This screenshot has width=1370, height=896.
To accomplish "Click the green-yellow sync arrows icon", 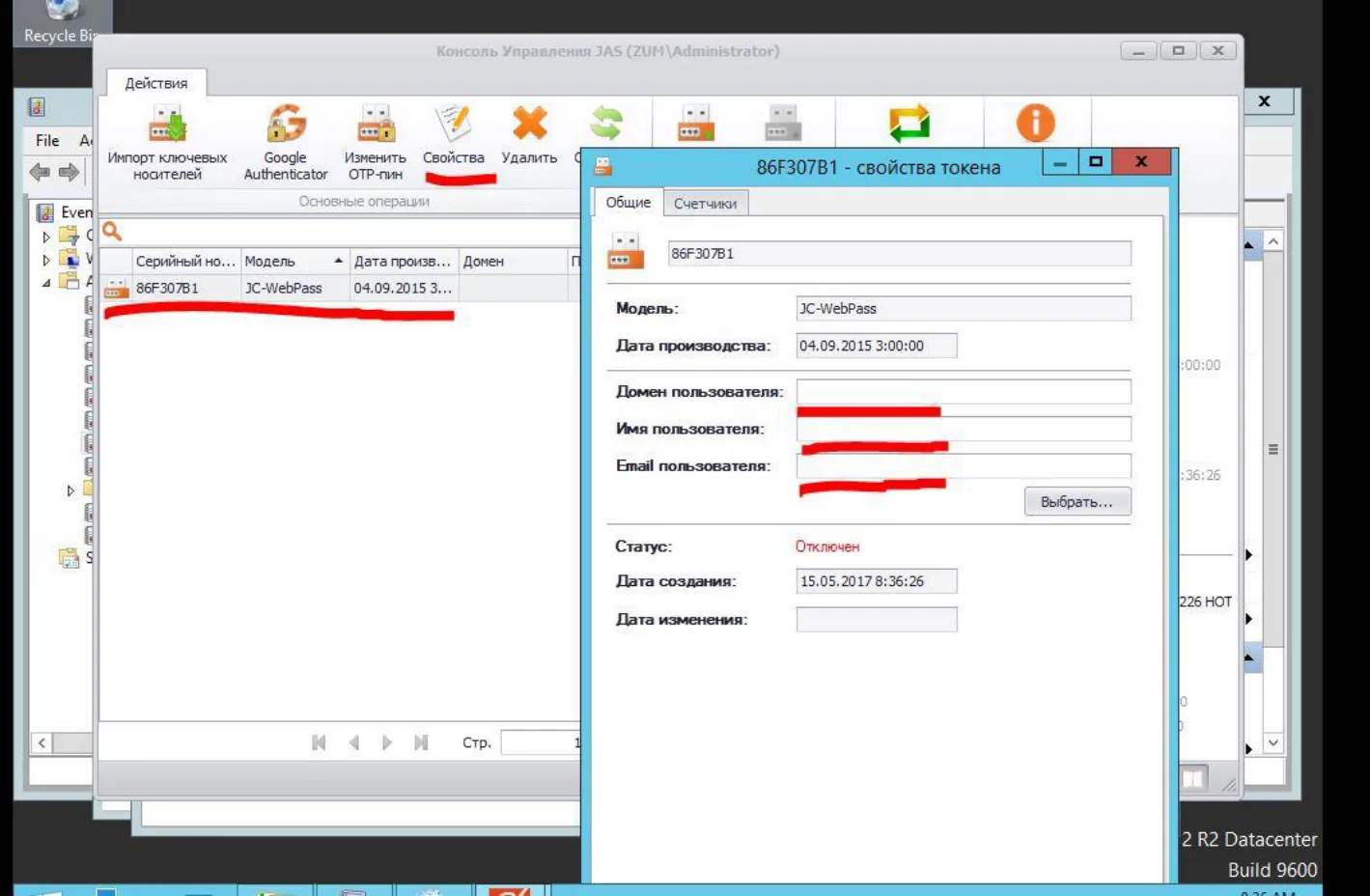I will click(909, 124).
